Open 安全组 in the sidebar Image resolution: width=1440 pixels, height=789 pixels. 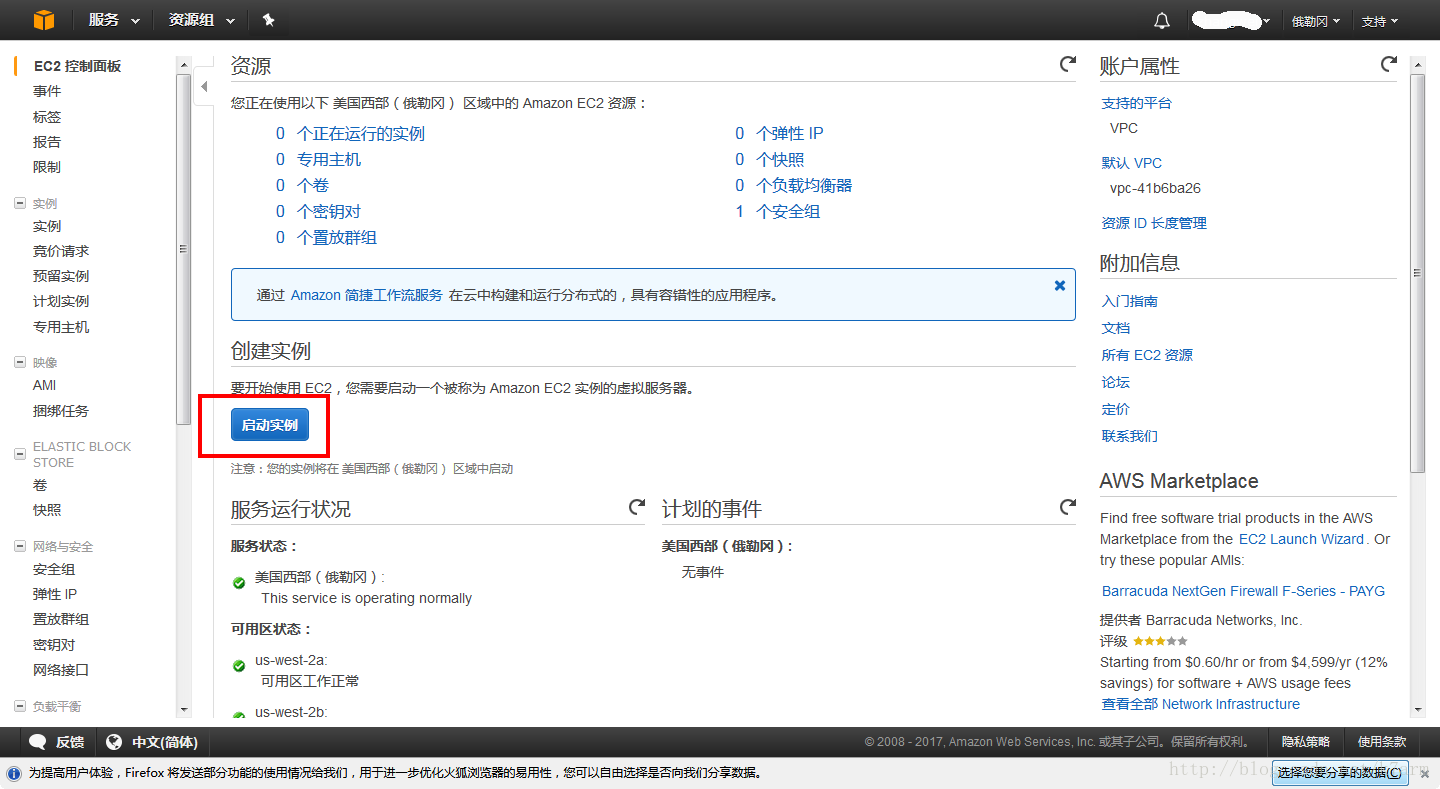click(54, 569)
